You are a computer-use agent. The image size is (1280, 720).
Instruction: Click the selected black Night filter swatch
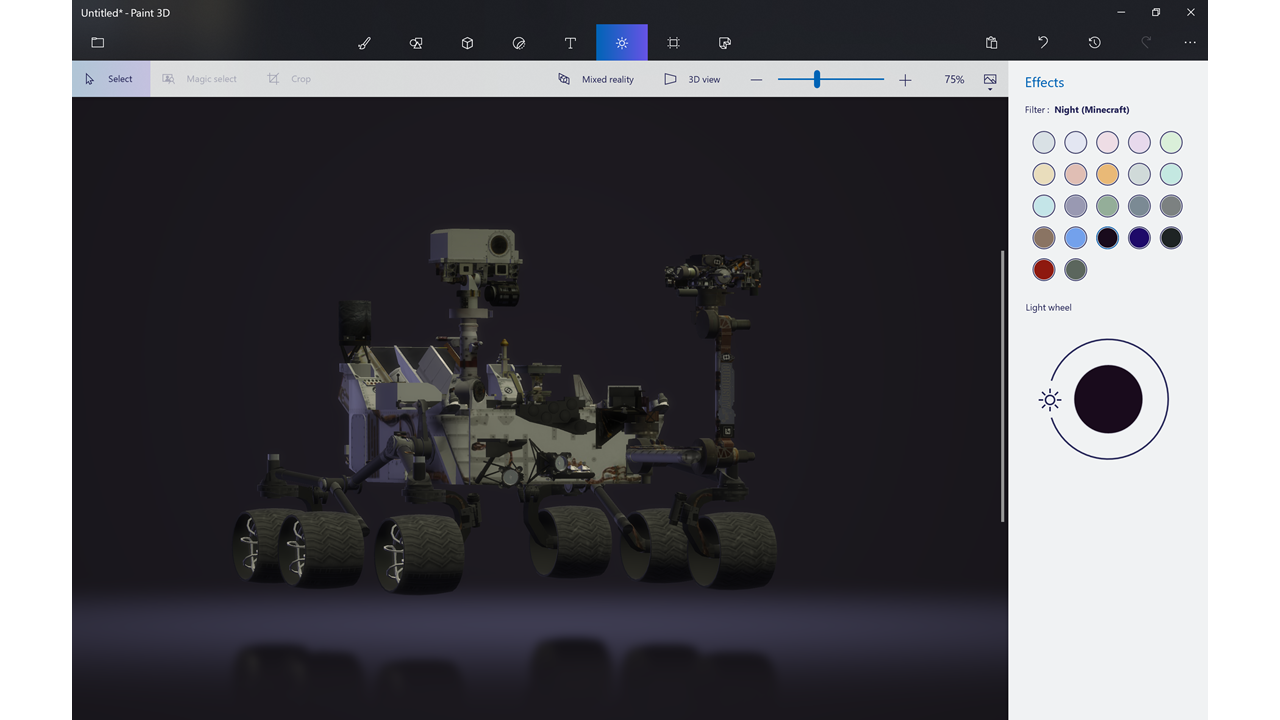pyautogui.click(x=1107, y=238)
